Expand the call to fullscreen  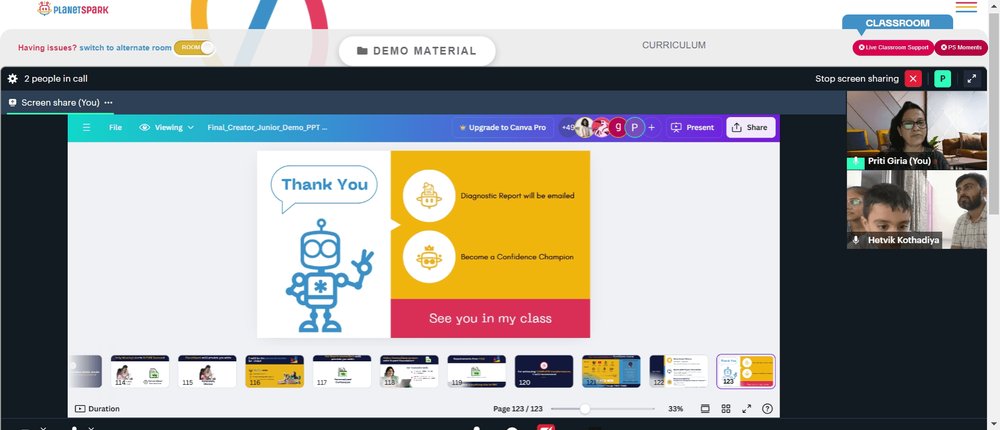click(972, 79)
